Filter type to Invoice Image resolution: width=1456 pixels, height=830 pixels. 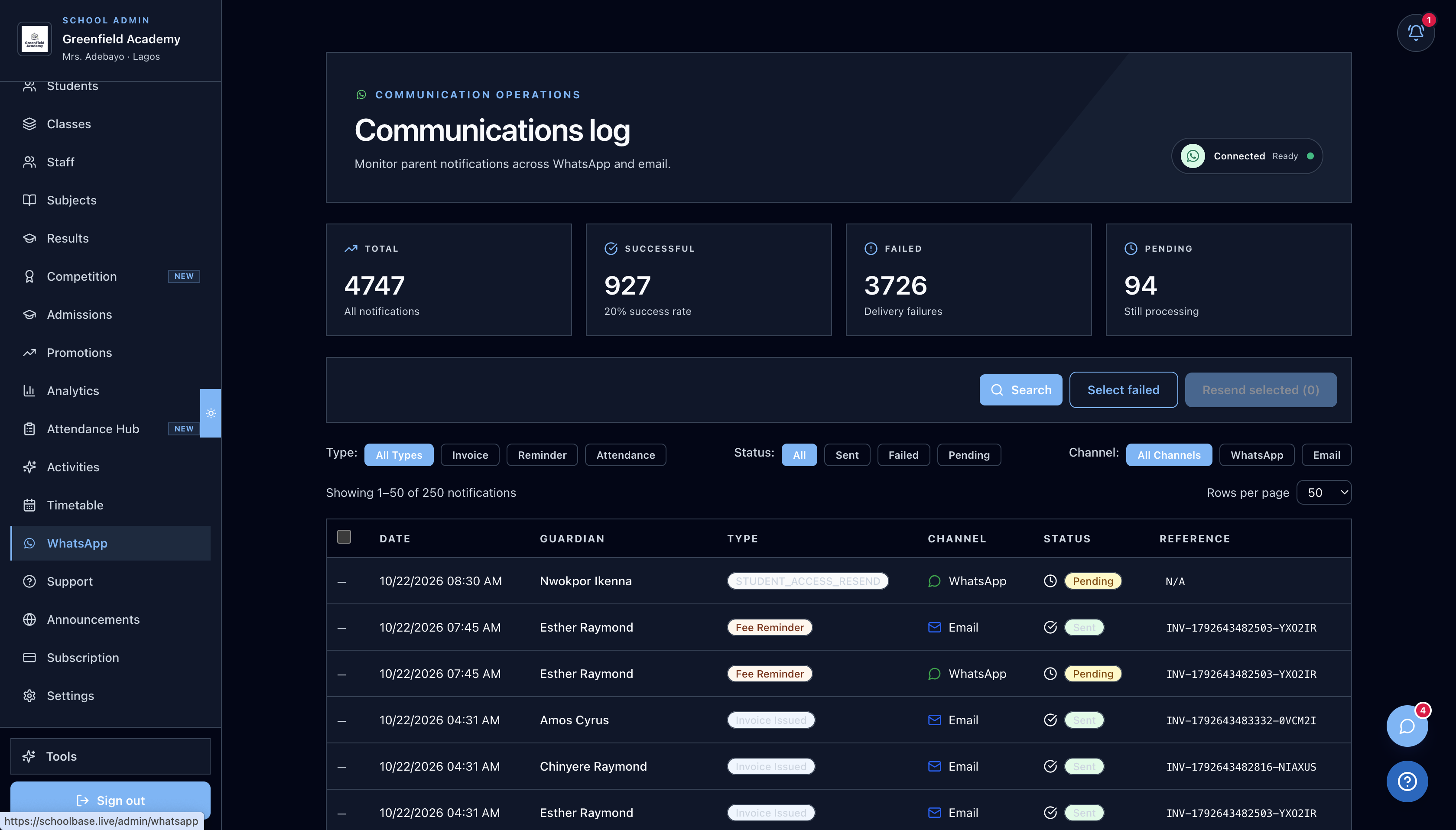470,455
